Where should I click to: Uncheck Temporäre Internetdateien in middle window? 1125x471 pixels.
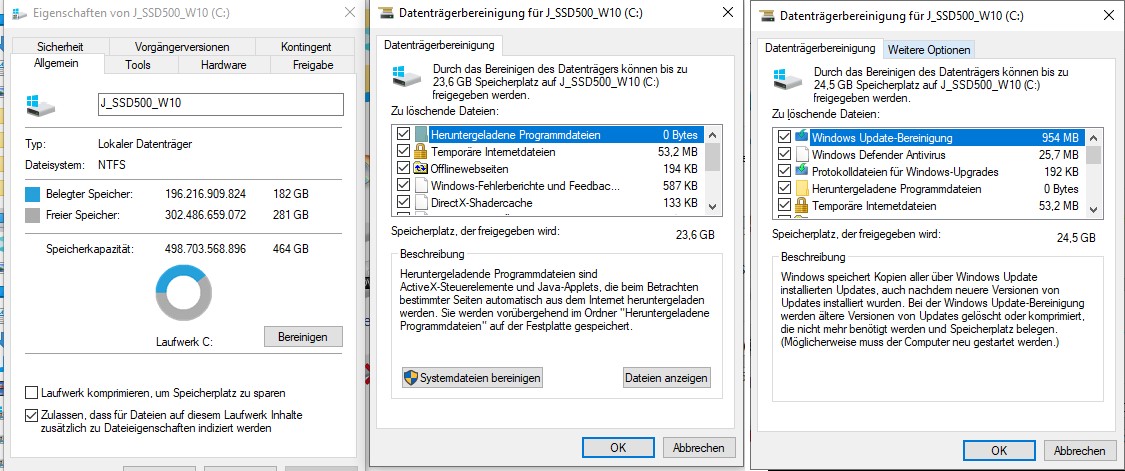403,151
